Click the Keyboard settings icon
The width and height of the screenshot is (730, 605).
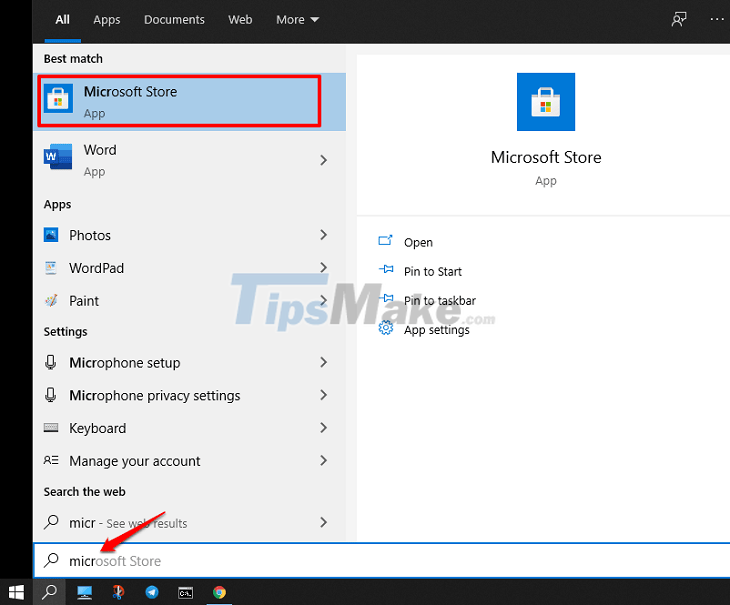(x=51, y=427)
